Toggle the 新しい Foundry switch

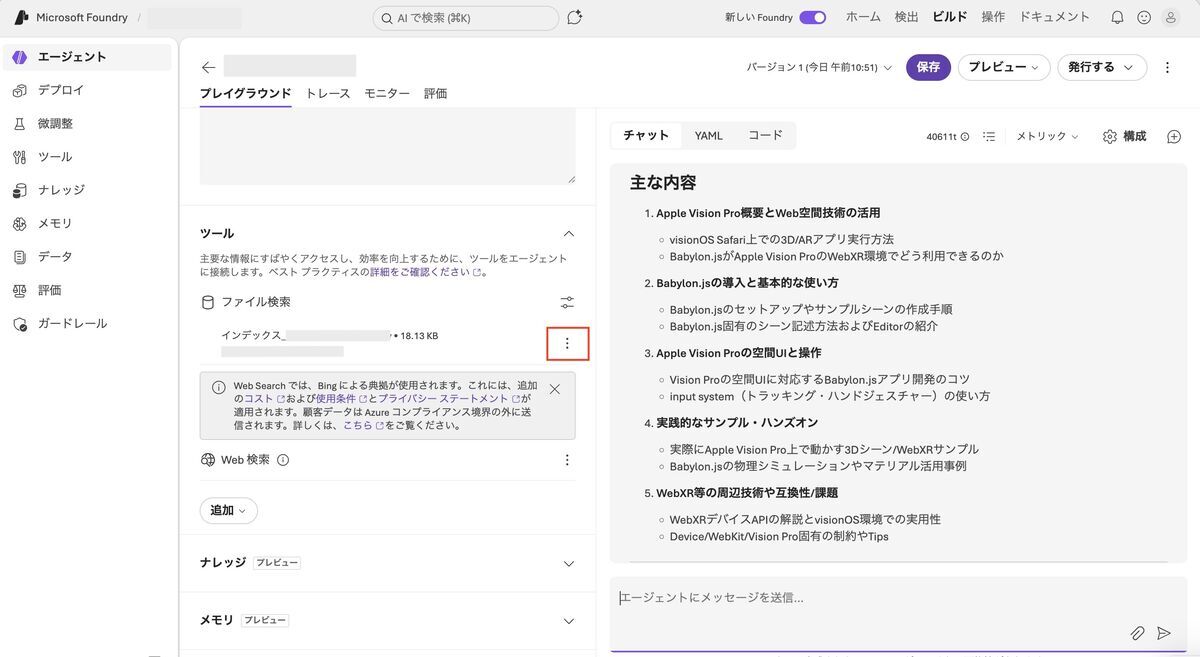[x=813, y=17]
